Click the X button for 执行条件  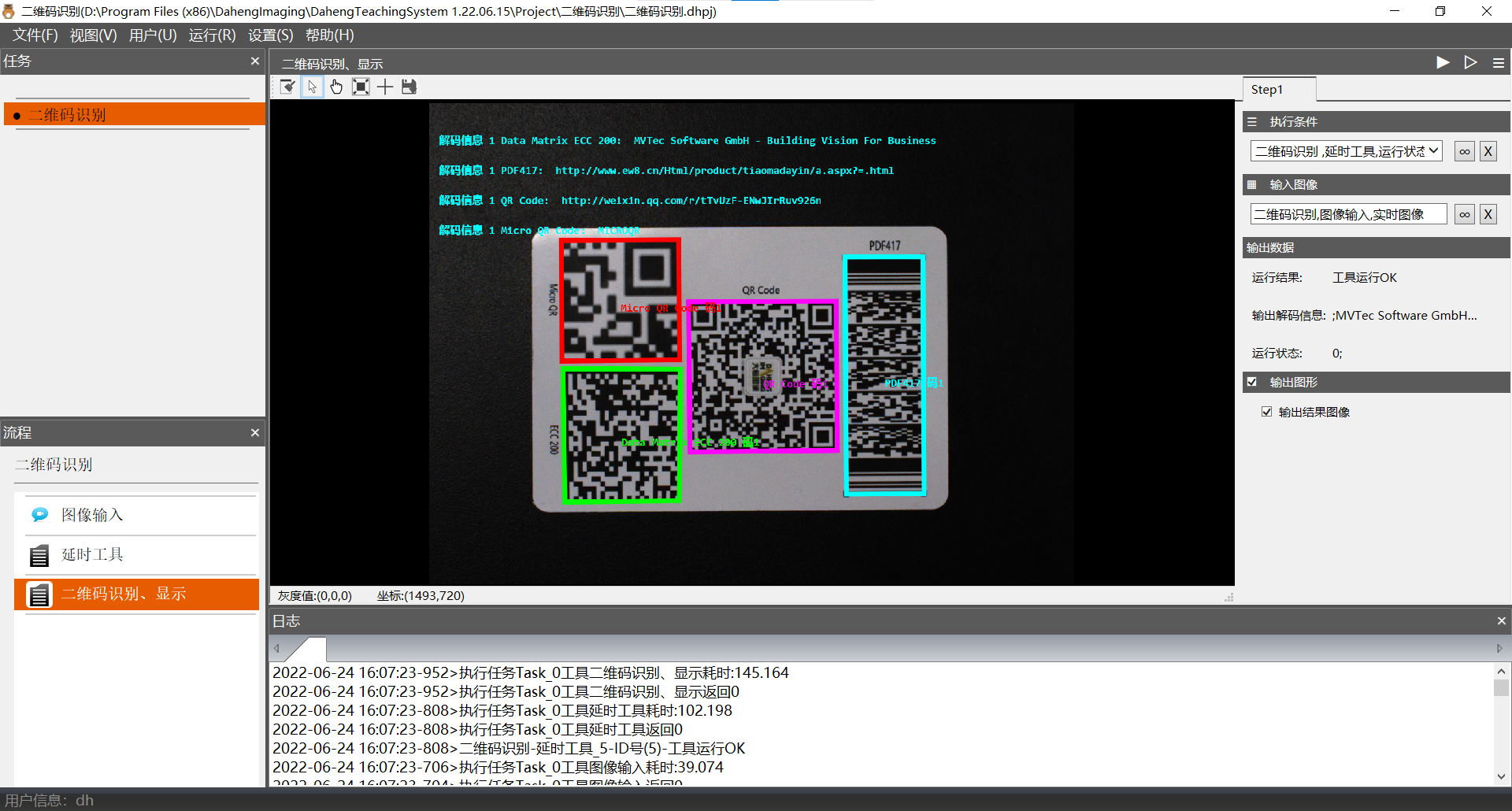pos(1488,152)
